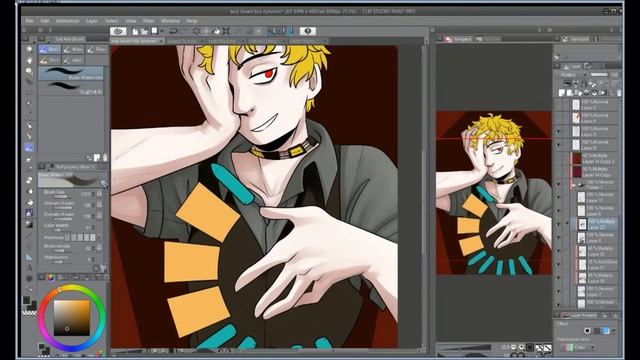Screen dimensions: 640x360
Task: Open the Edit menu
Action: click(x=45, y=20)
